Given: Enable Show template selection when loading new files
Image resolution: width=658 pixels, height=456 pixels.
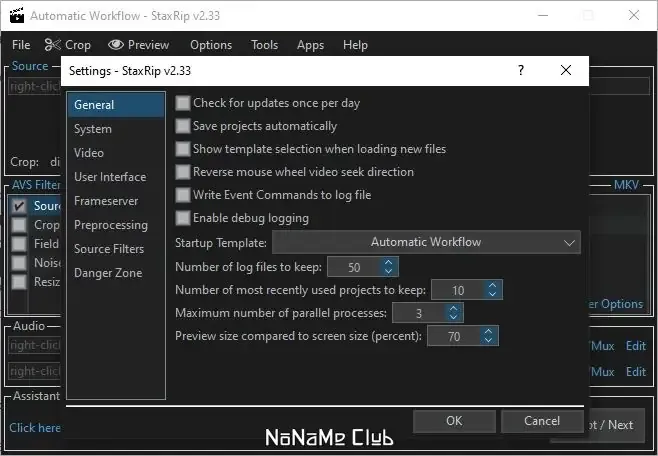Looking at the screenshot, I should [183, 149].
